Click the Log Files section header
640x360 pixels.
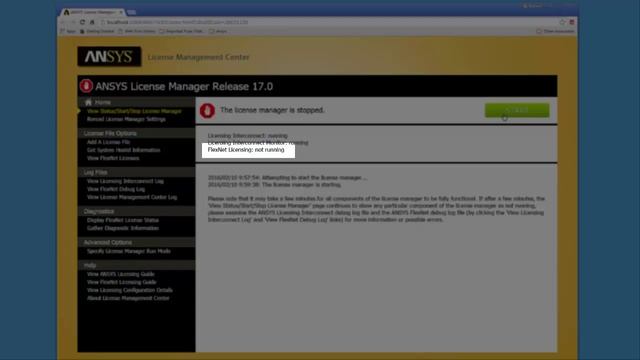(x=95, y=172)
